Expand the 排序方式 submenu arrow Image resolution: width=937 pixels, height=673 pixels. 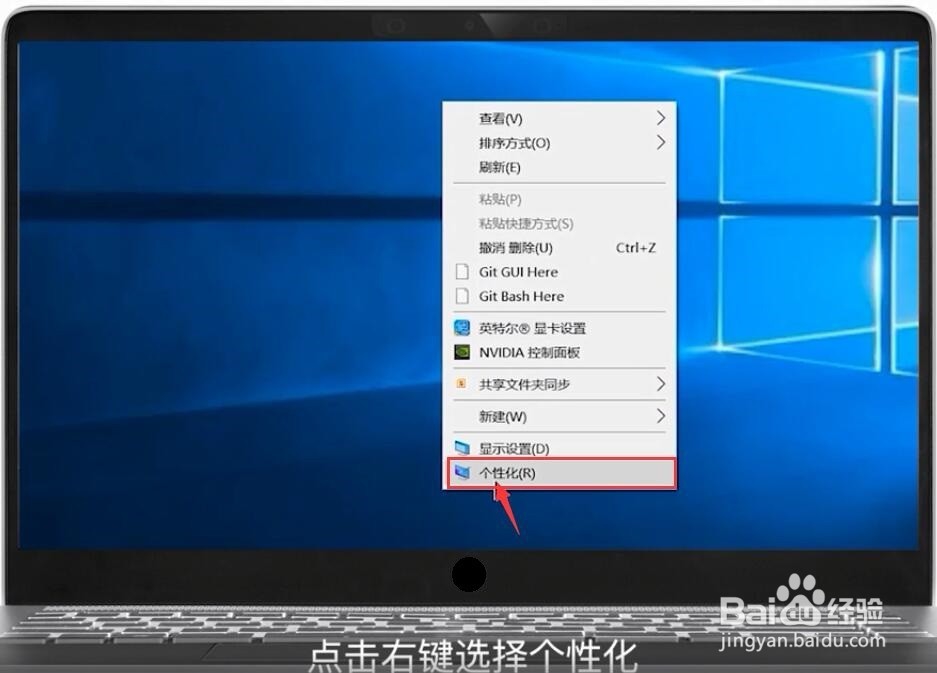[660, 143]
